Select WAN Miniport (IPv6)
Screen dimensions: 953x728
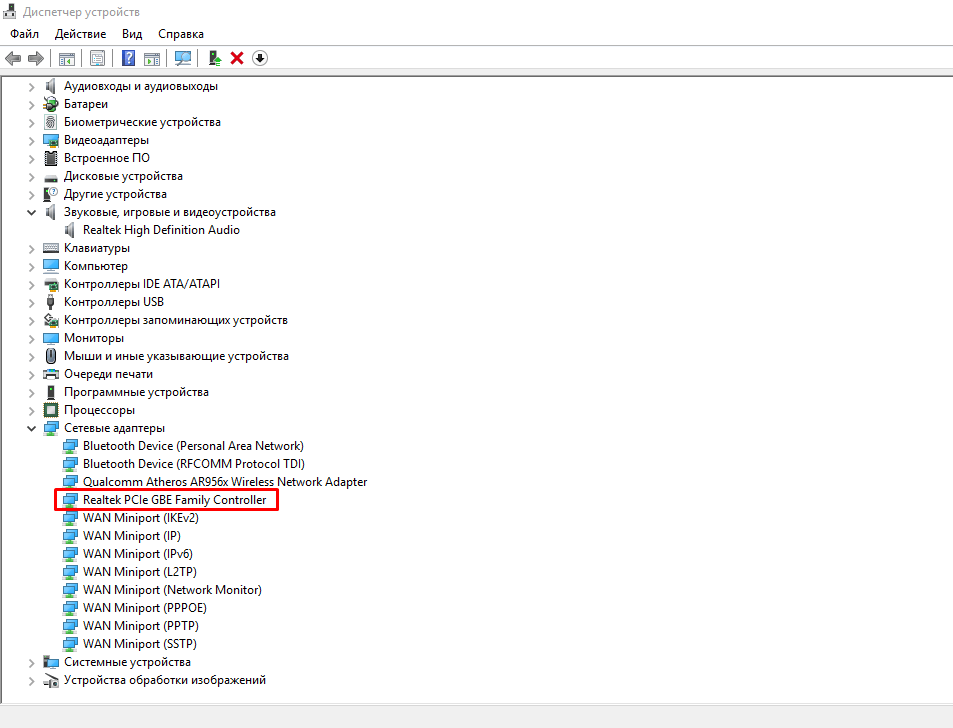coord(138,554)
